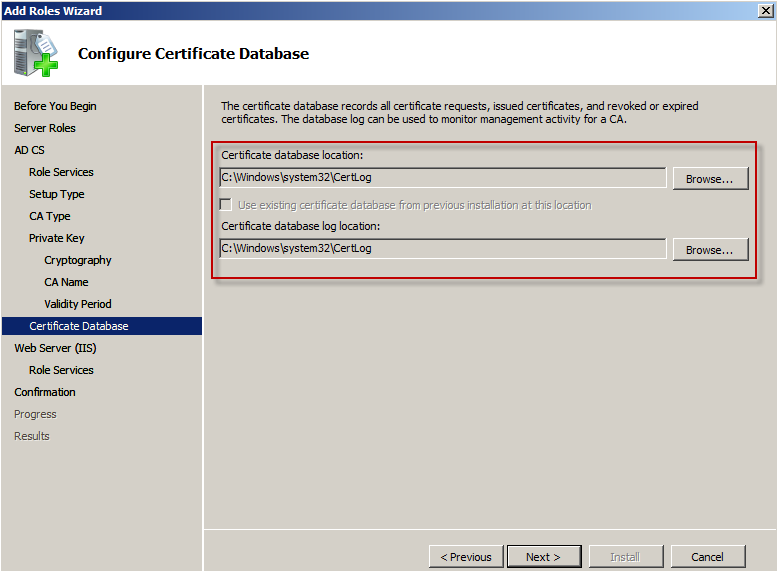Navigate to the Setup Type step
The image size is (777, 571).
pyautogui.click(x=56, y=194)
